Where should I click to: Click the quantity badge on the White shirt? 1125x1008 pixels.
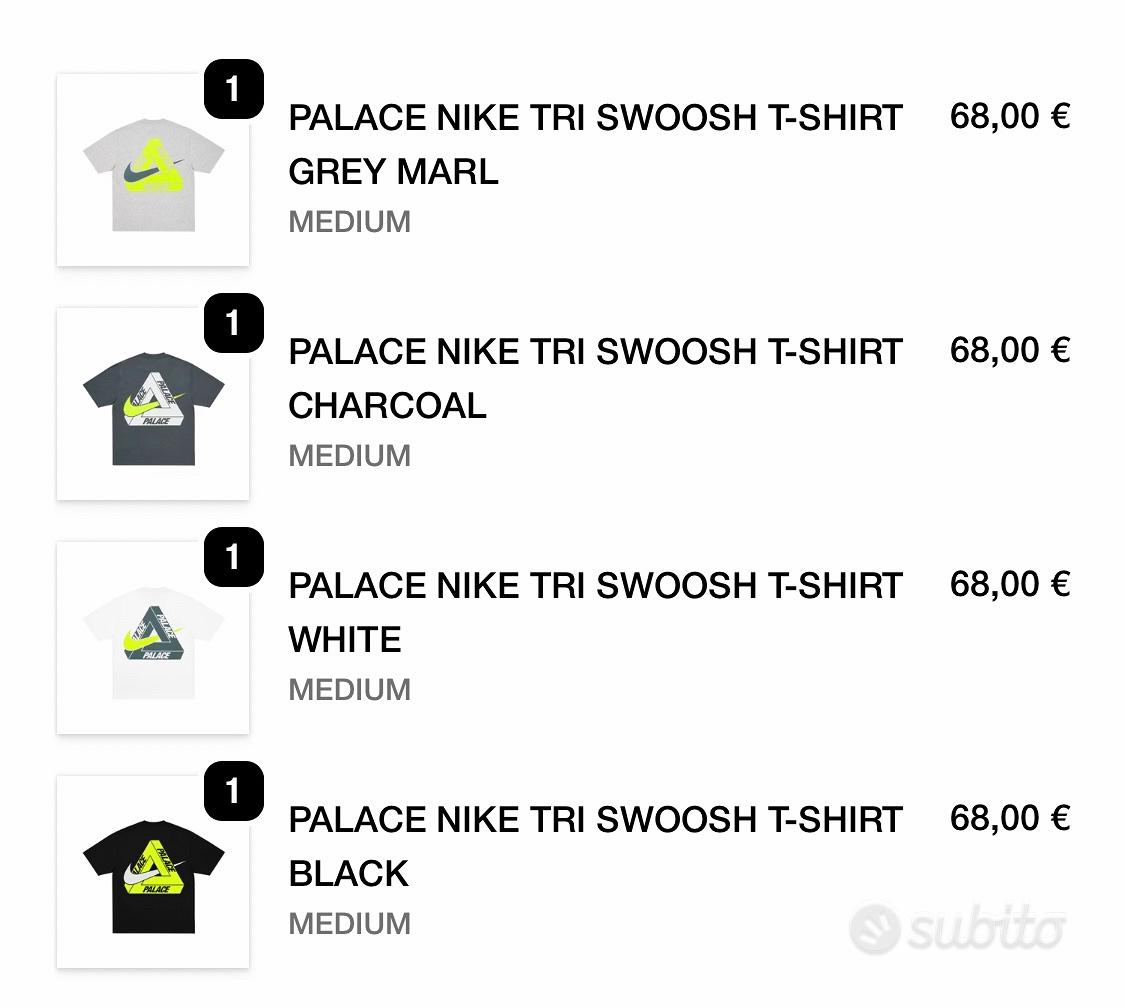pos(233,558)
